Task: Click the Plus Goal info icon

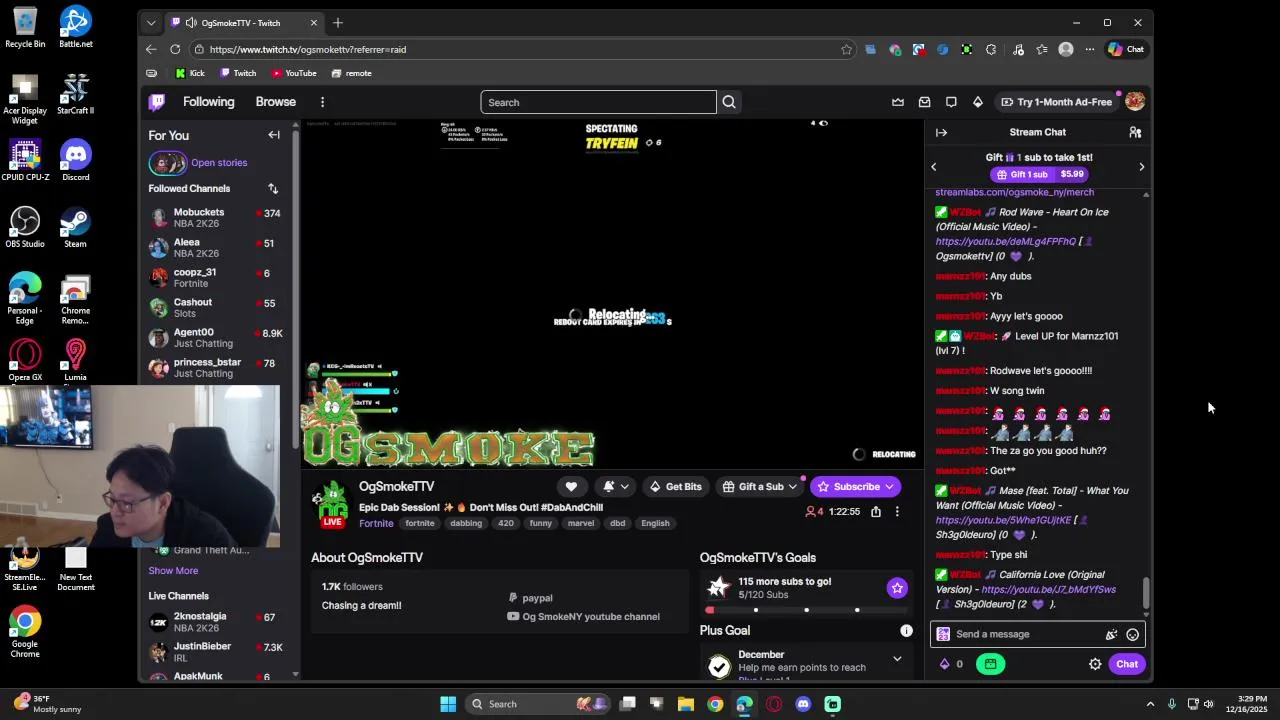Action: (x=906, y=630)
